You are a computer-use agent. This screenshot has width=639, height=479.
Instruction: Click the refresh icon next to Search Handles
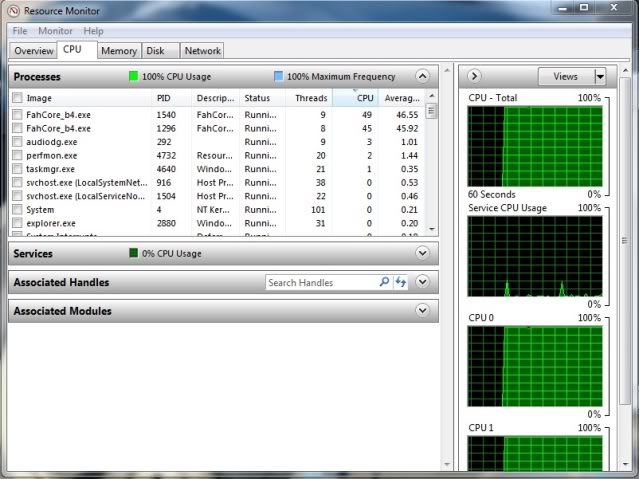pyautogui.click(x=401, y=282)
